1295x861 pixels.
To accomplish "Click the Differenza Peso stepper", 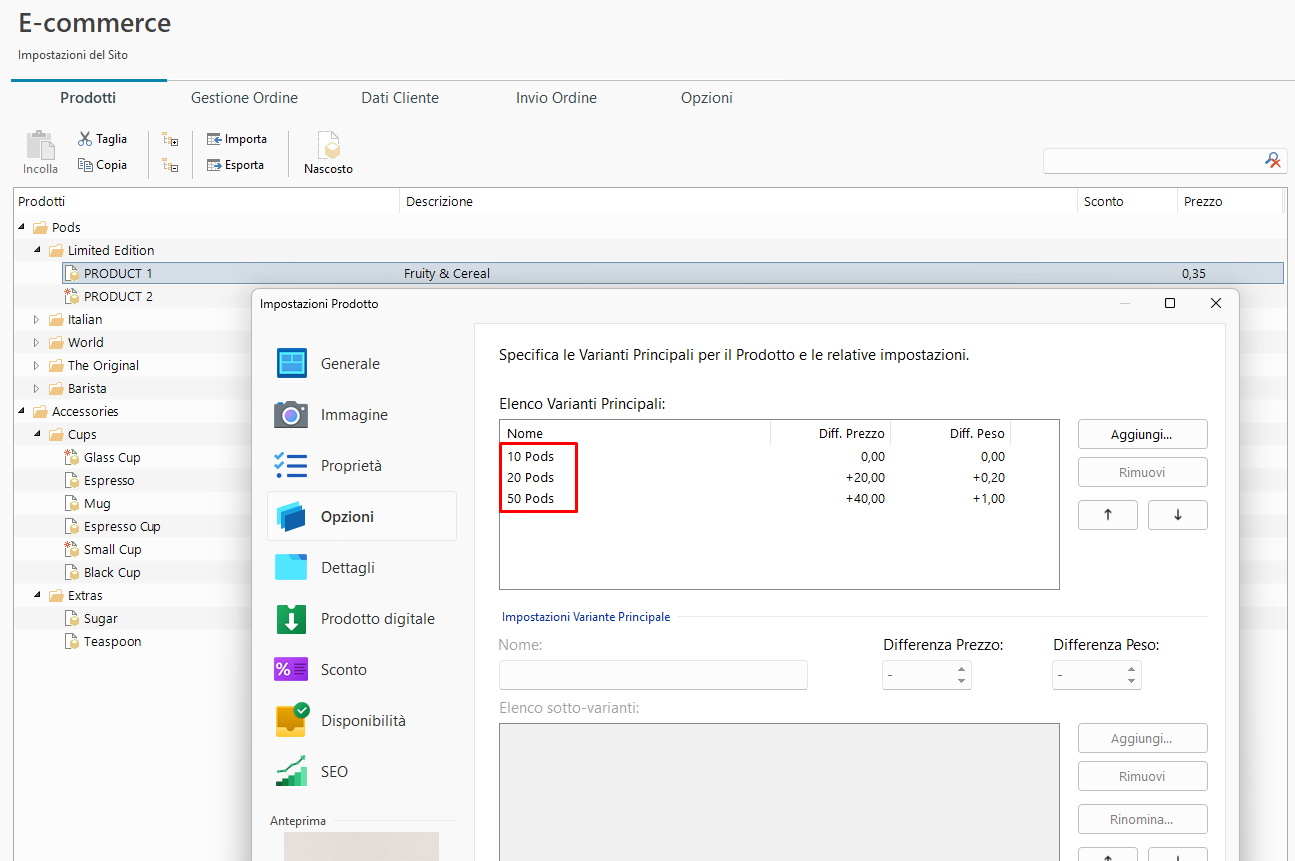I will coord(1096,675).
